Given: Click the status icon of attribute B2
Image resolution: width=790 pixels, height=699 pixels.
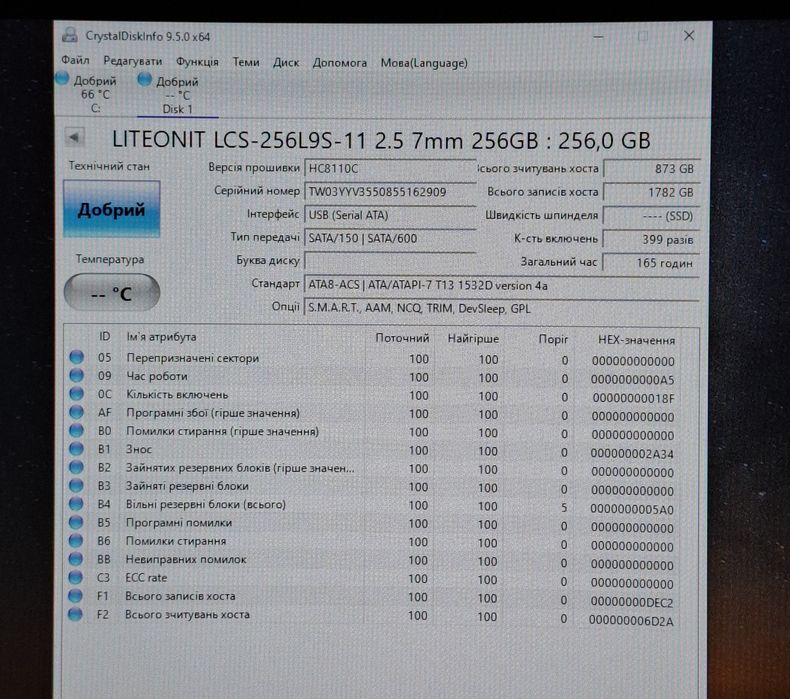Looking at the screenshot, I should click(76, 467).
